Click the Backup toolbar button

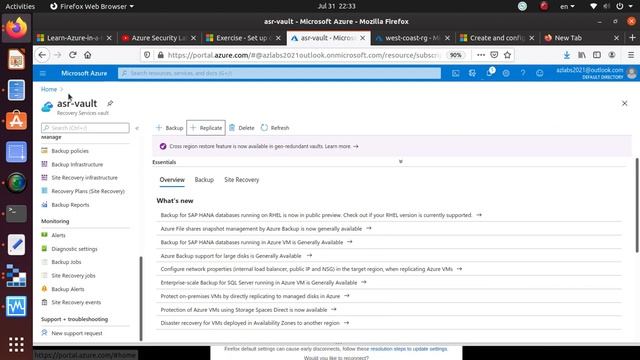click(169, 128)
